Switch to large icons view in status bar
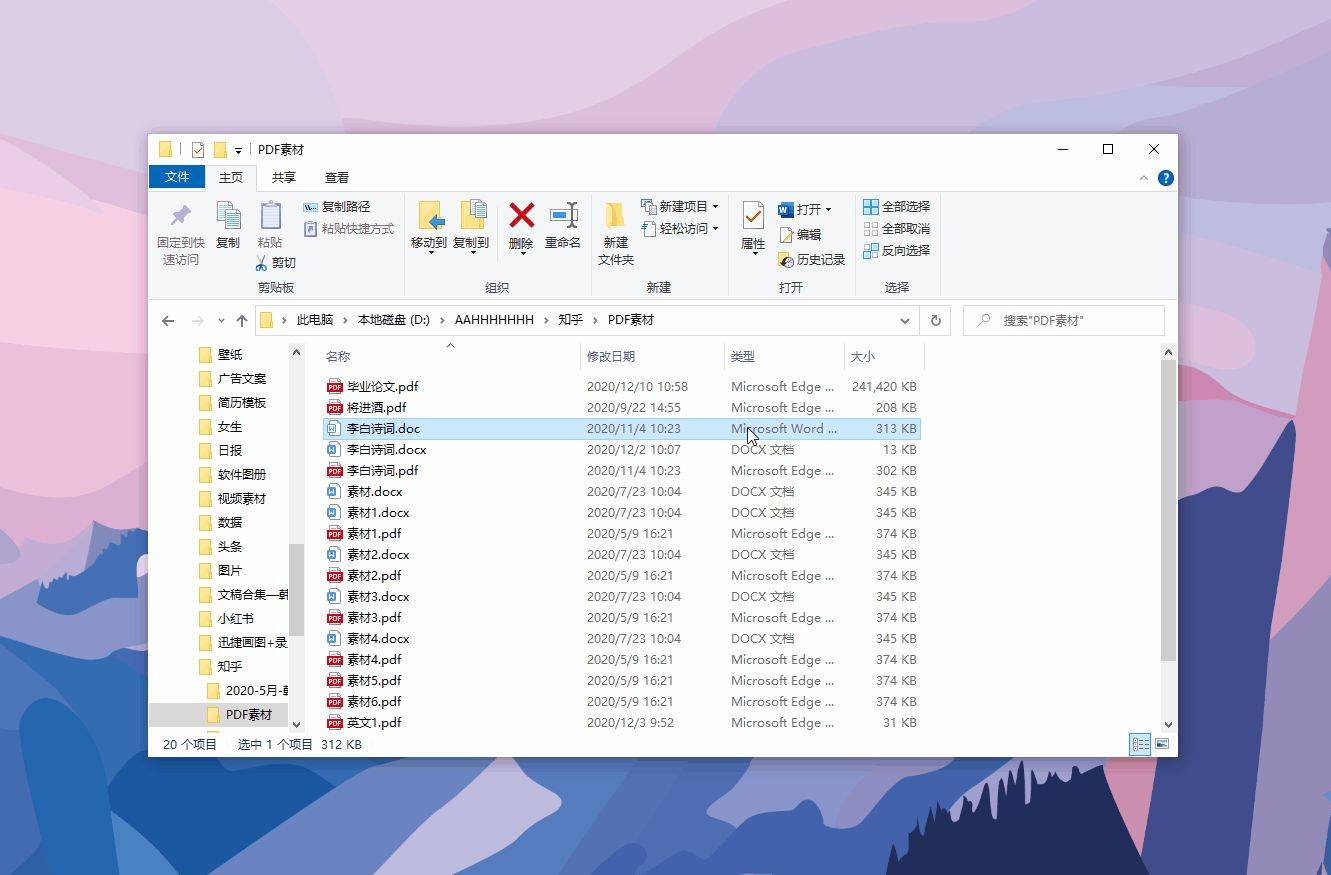 pyautogui.click(x=1161, y=744)
